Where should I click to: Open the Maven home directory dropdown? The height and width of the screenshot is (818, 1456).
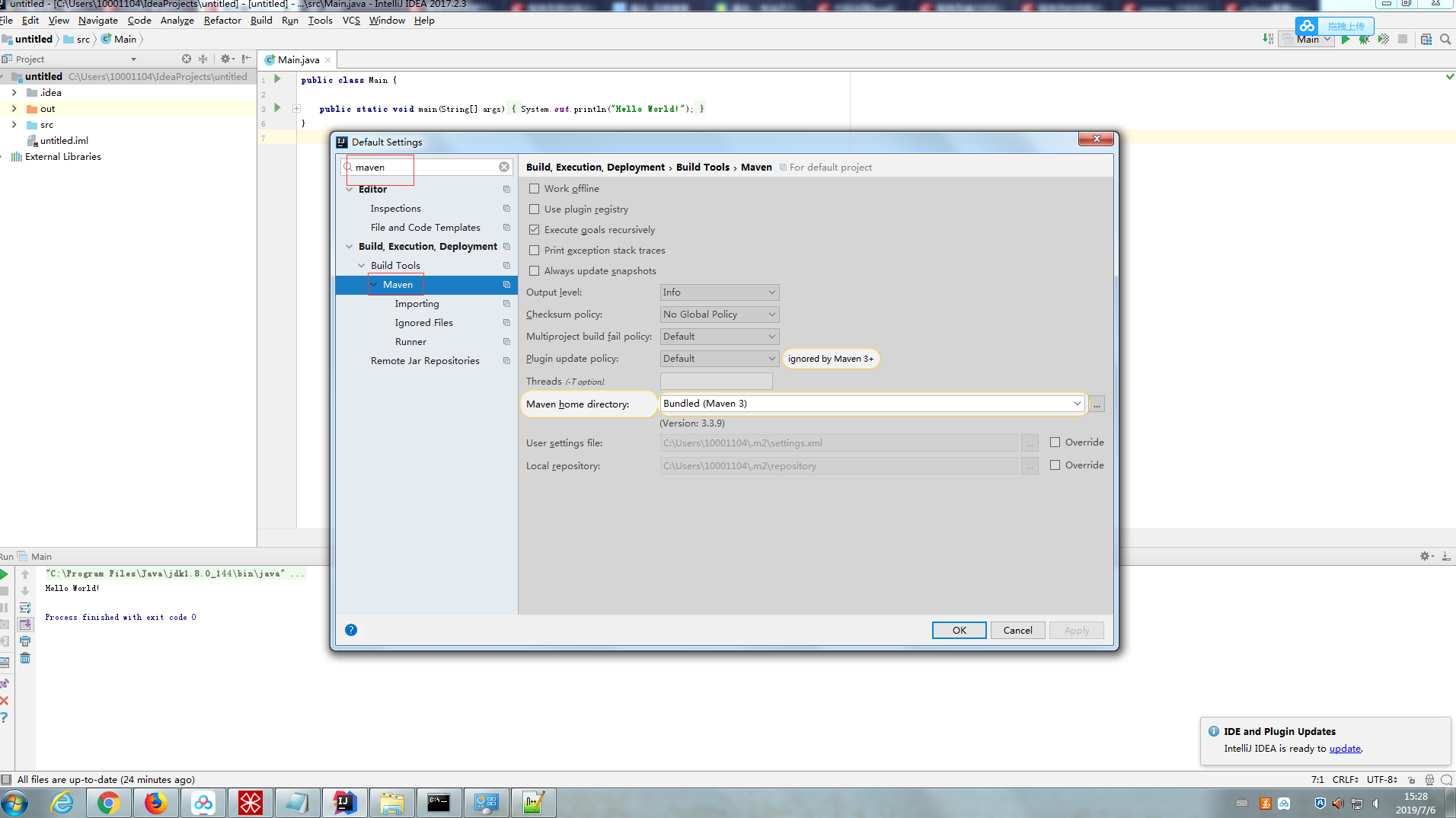(x=873, y=404)
